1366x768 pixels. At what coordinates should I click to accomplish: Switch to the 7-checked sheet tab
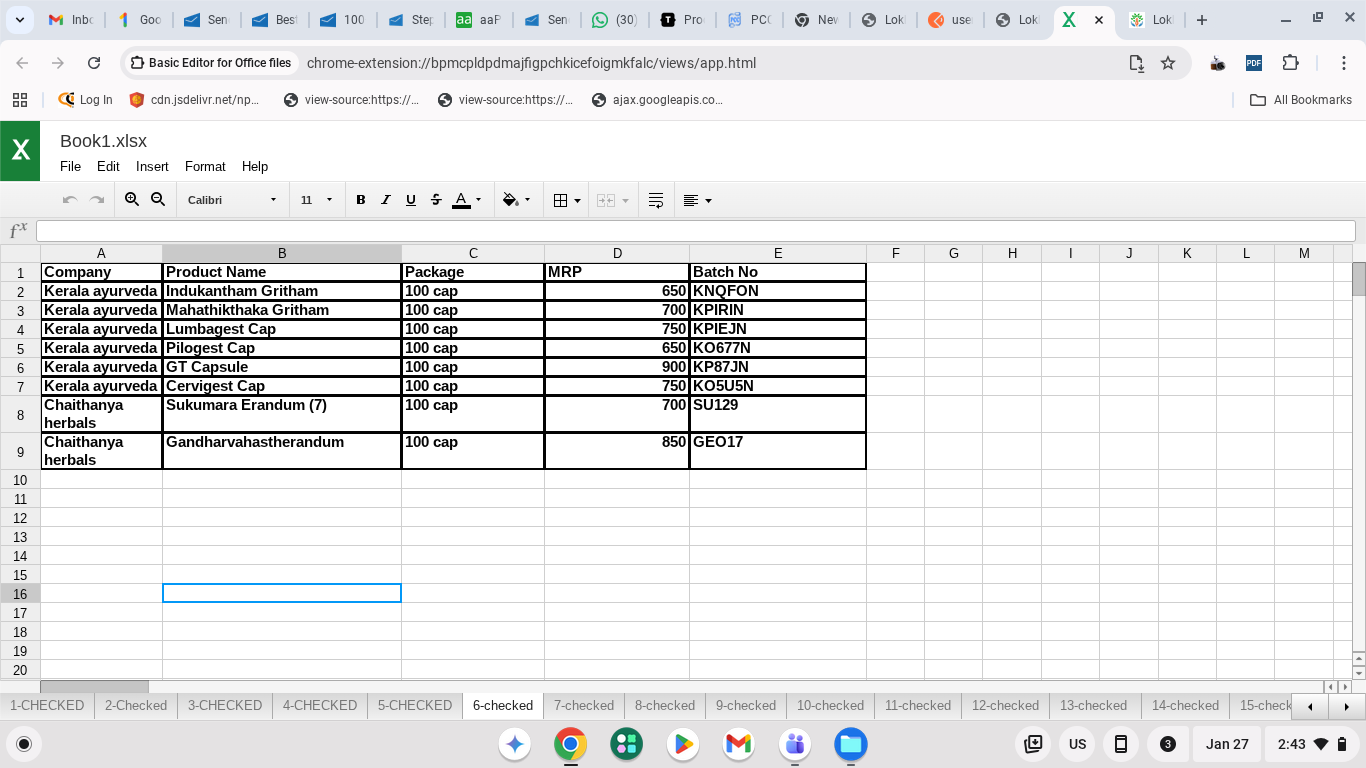584,705
